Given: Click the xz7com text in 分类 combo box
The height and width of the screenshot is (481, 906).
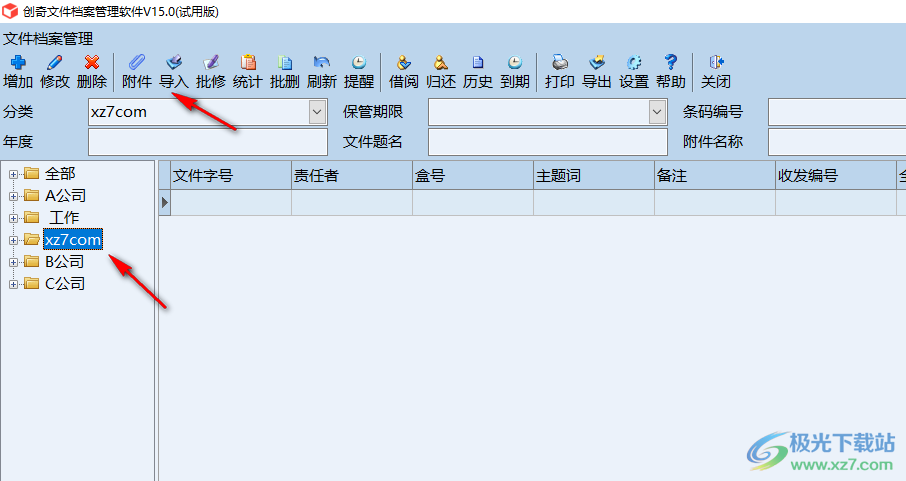Looking at the screenshot, I should coord(118,112).
